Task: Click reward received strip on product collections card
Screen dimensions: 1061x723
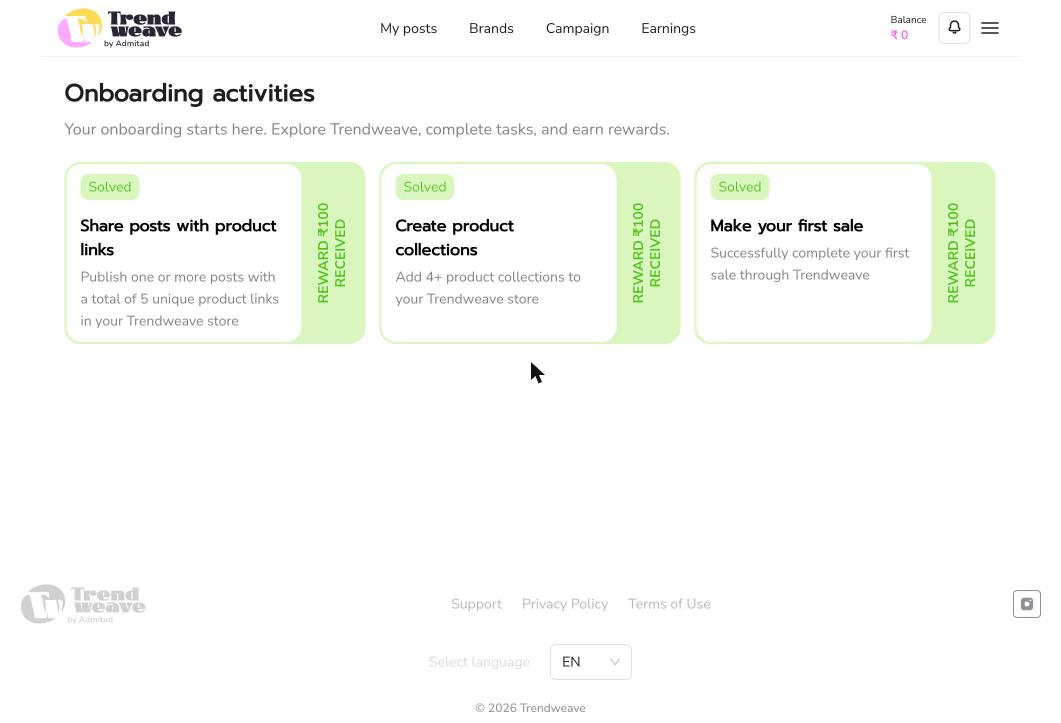Action: click(646, 253)
